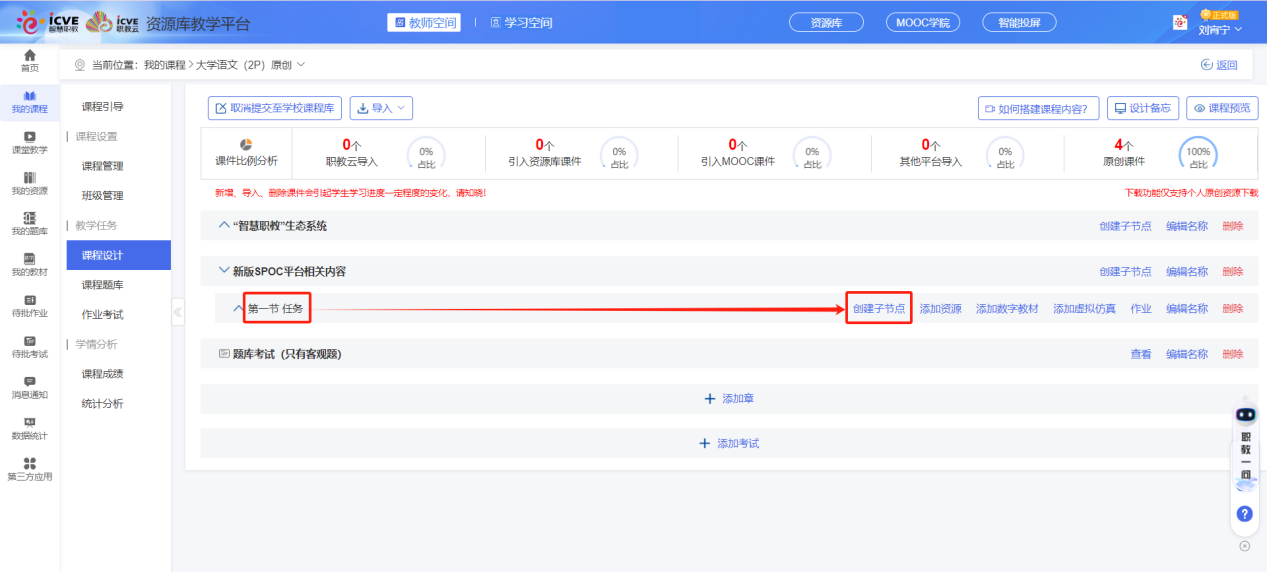Expand the "智慧职教"生态系统 chapter

click(x=224, y=226)
